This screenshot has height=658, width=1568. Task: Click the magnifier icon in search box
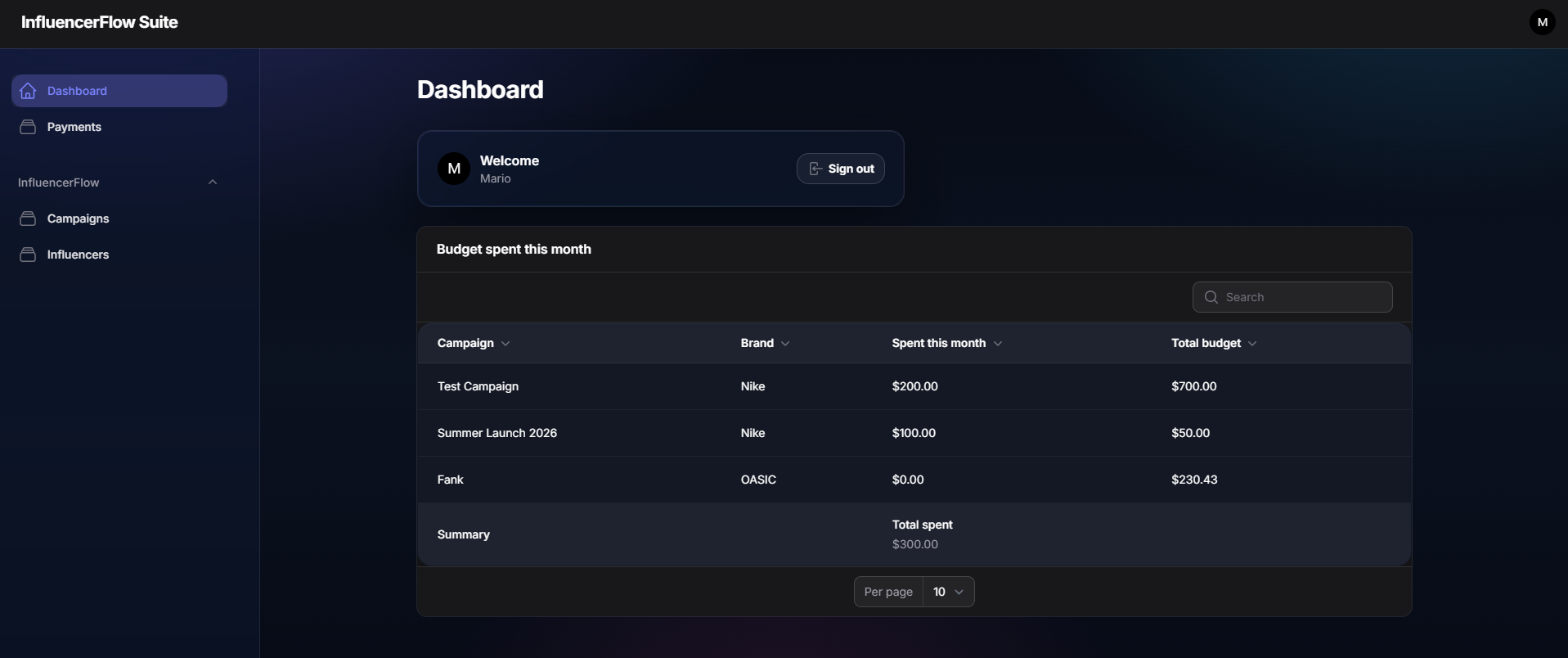coord(1211,297)
